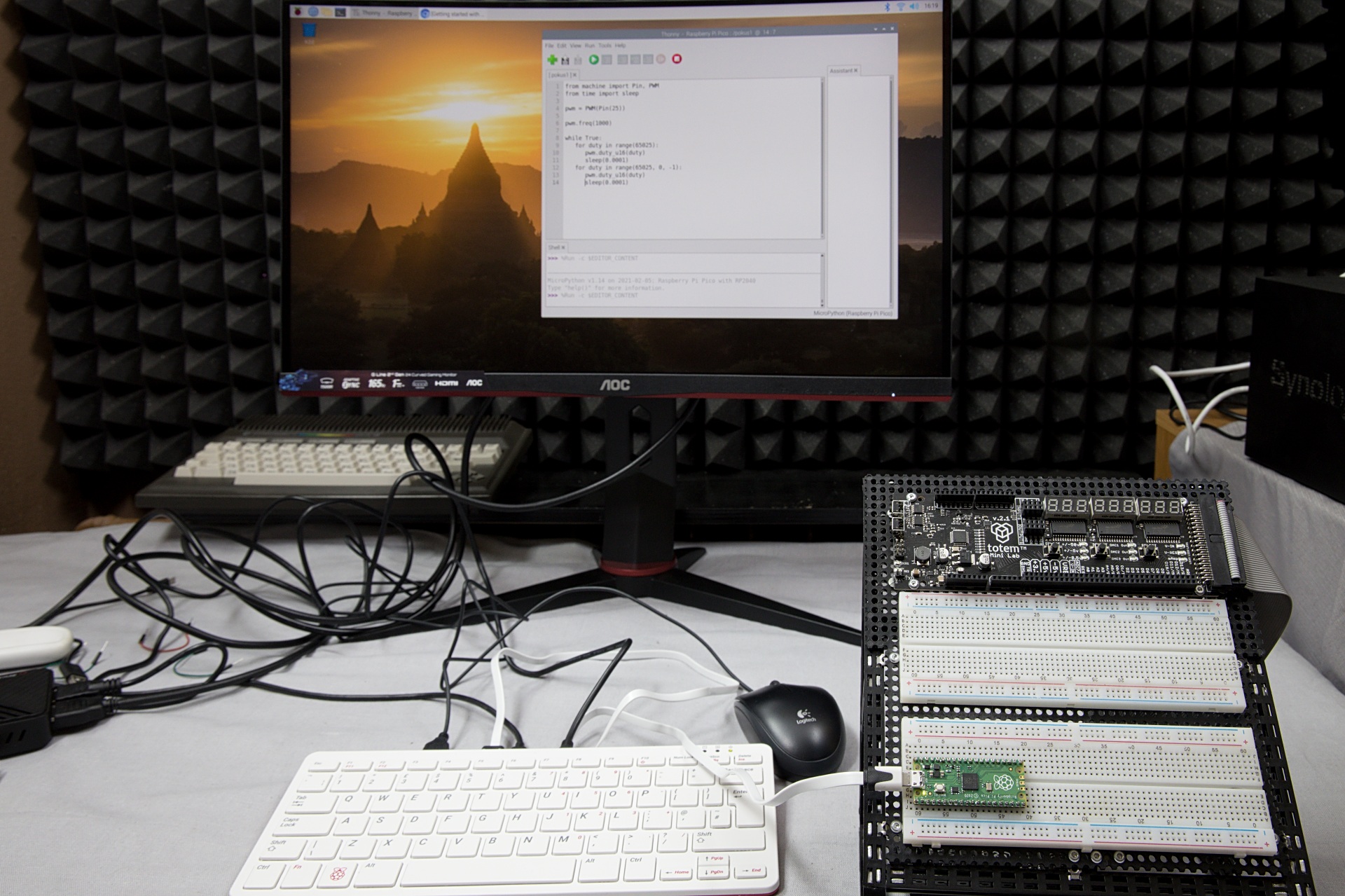The height and width of the screenshot is (896, 1345).
Task: Click the Save file toolbar icon
Action: tap(579, 60)
